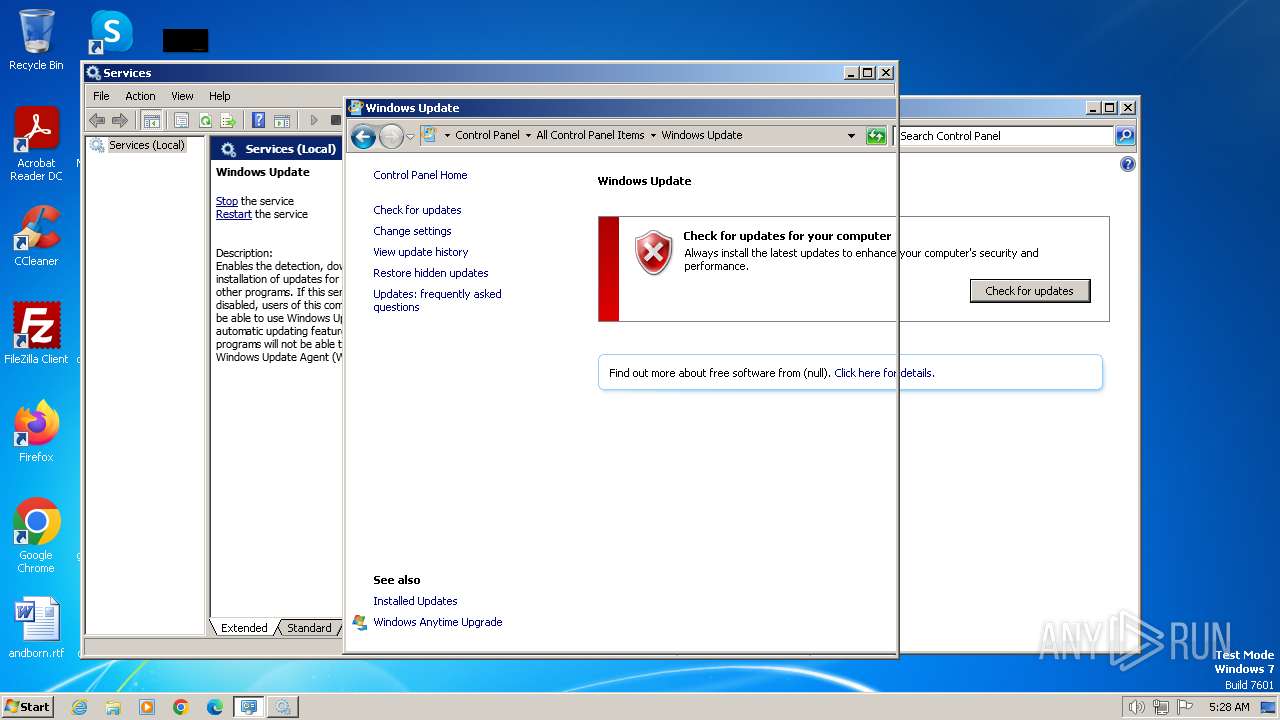This screenshot has width=1280, height=720.
Task: Click Refresh icon in Services toolbar
Action: (205, 120)
